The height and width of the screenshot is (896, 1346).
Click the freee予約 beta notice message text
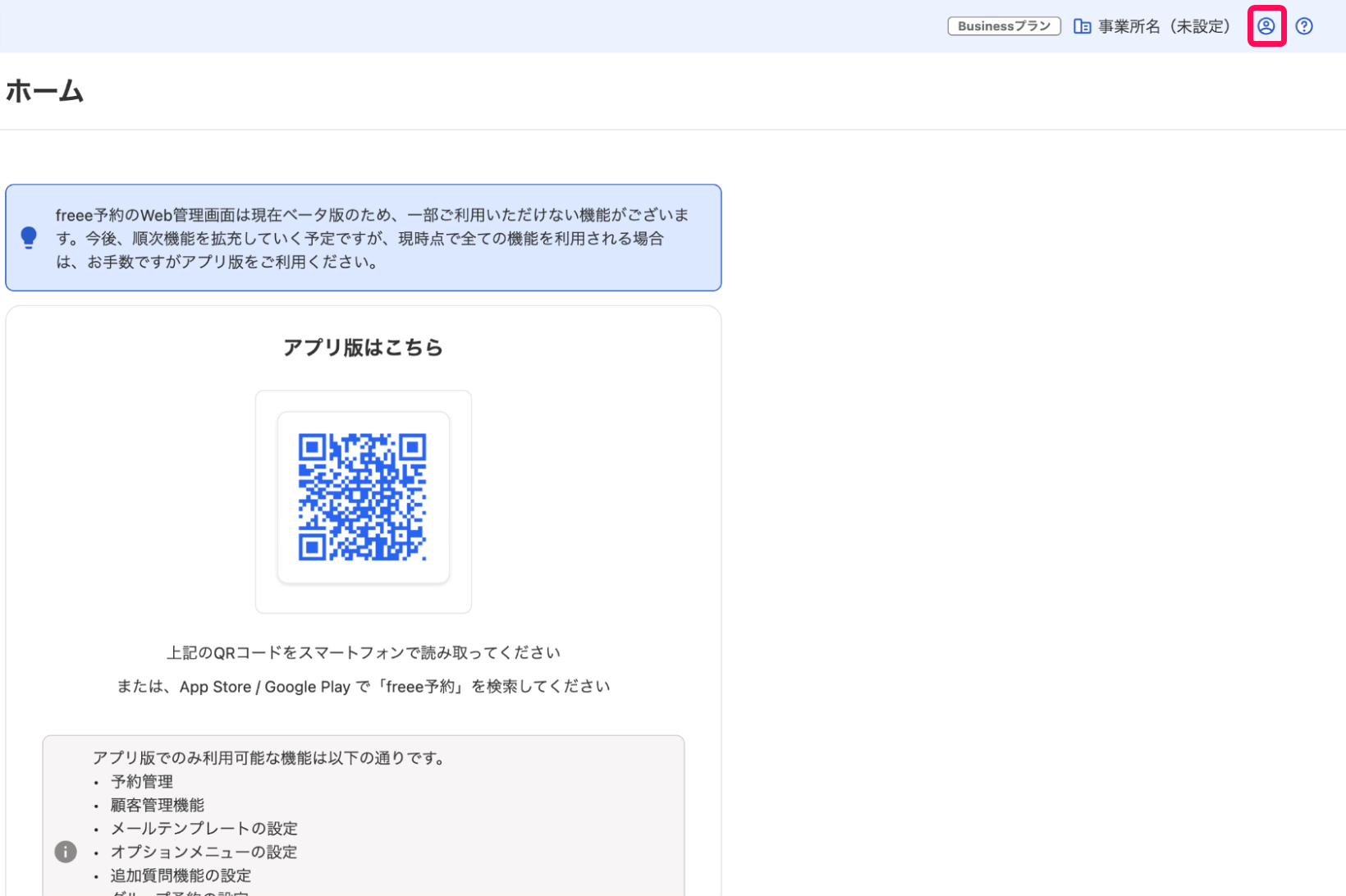(x=372, y=238)
